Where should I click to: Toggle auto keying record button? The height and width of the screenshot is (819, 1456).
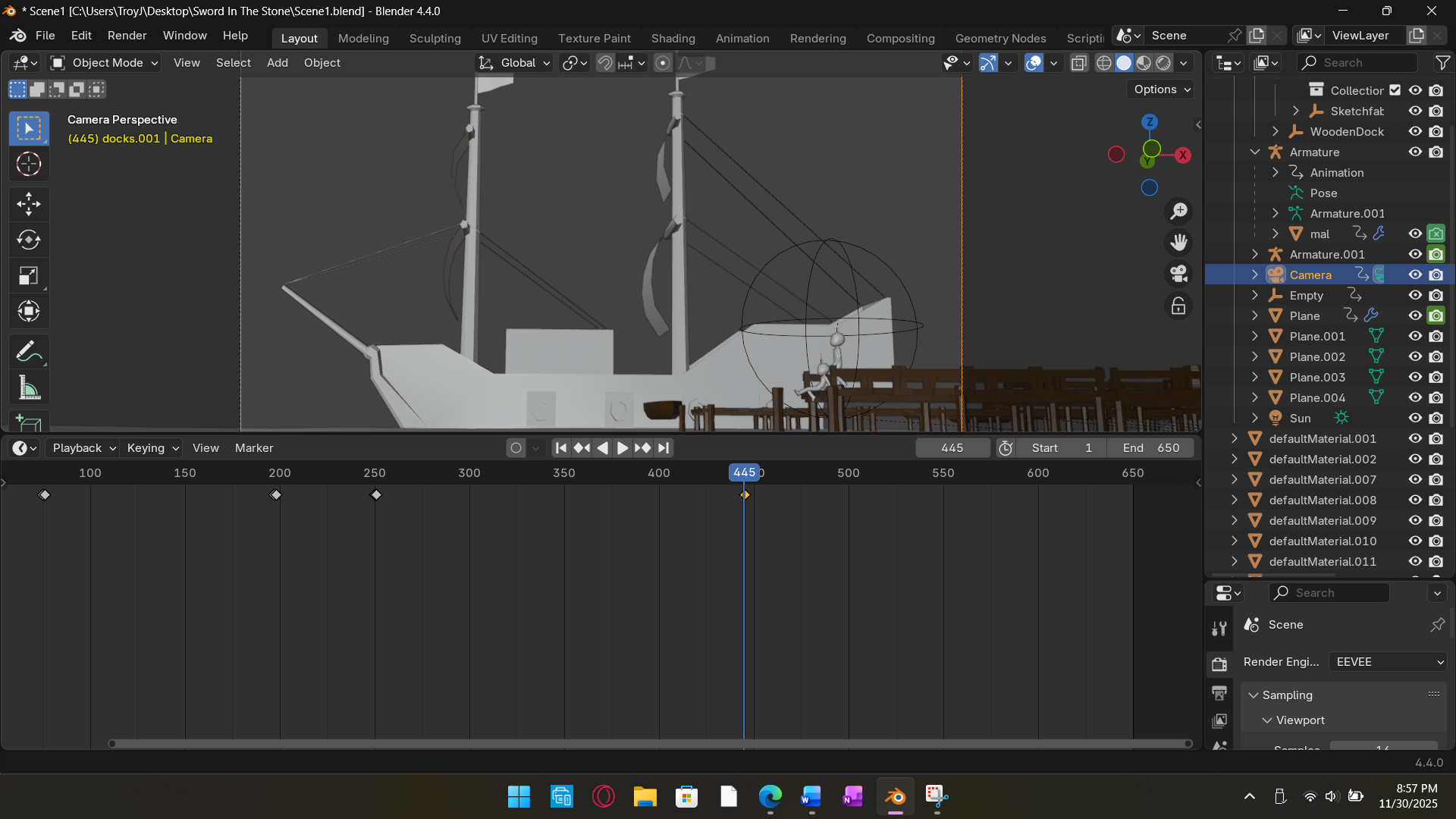tap(516, 448)
